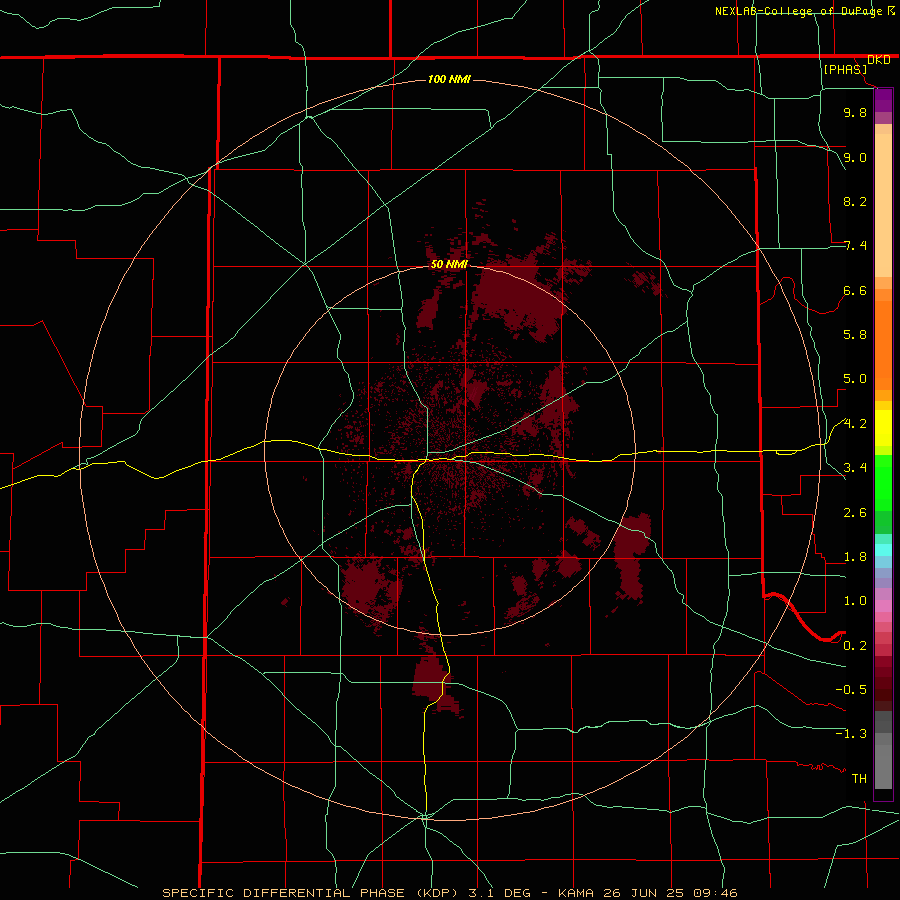Click the KAMA radar site identifier
Image resolution: width=900 pixels, height=900 pixels.
(x=577, y=893)
